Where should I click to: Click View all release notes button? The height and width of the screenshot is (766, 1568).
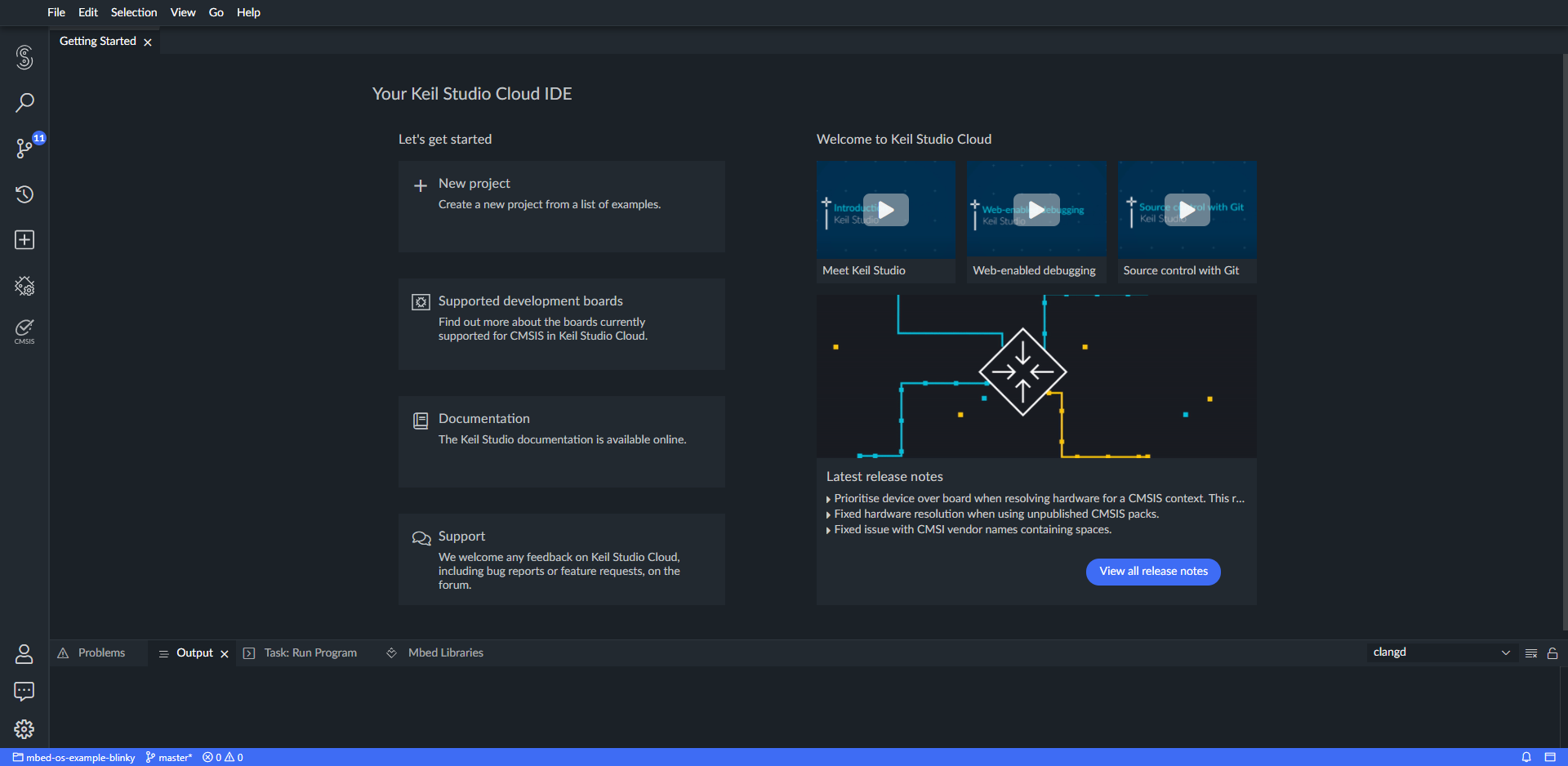pos(1153,572)
